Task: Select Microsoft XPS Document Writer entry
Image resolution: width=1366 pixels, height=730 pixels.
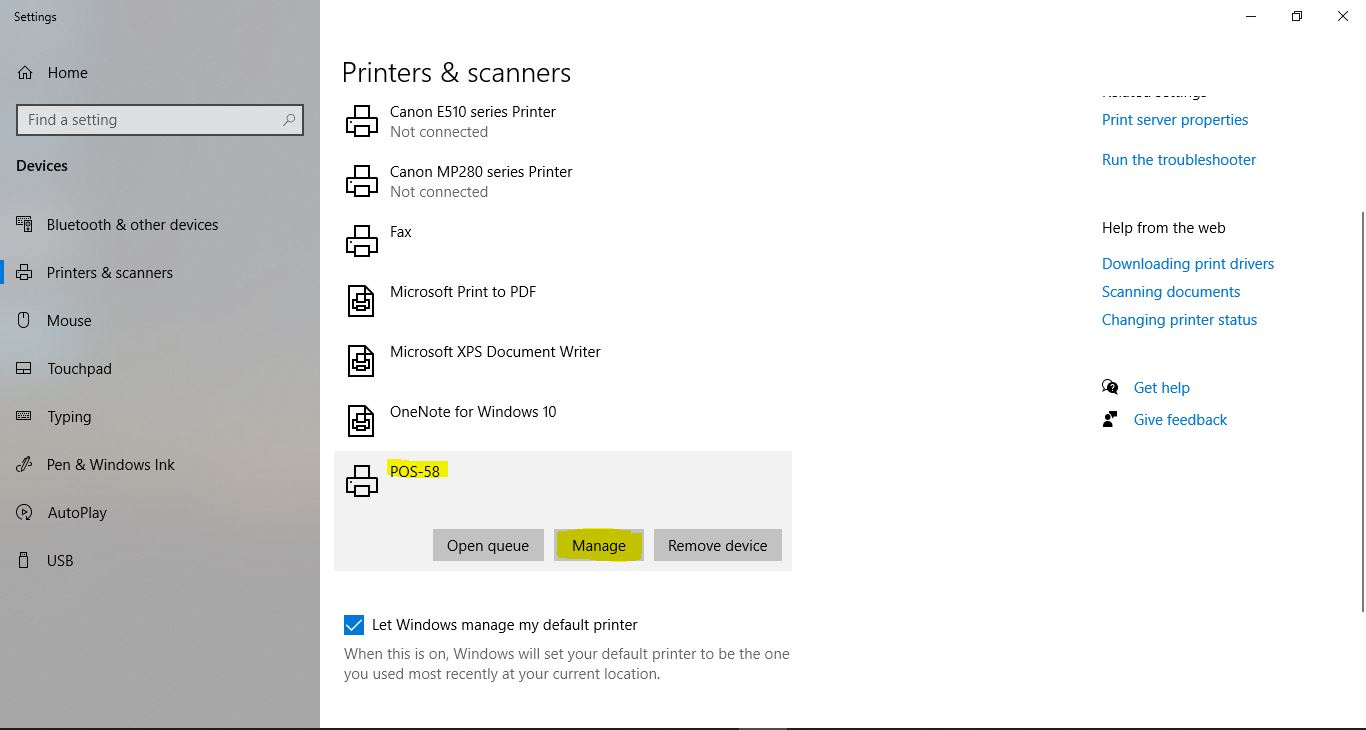Action: pyautogui.click(x=563, y=361)
